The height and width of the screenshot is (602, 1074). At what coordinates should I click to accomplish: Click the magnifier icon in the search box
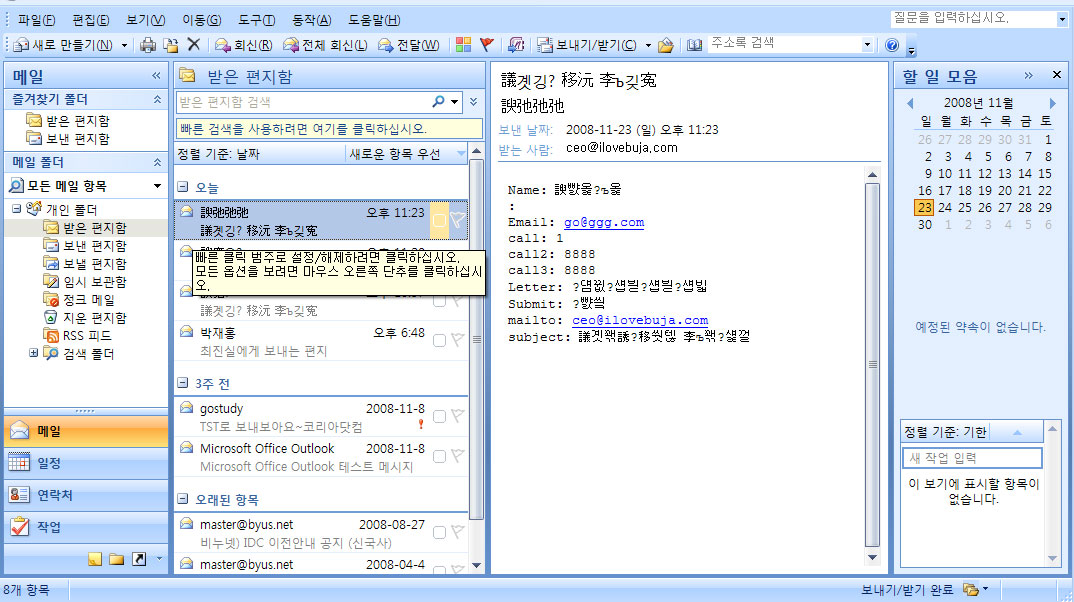438,101
